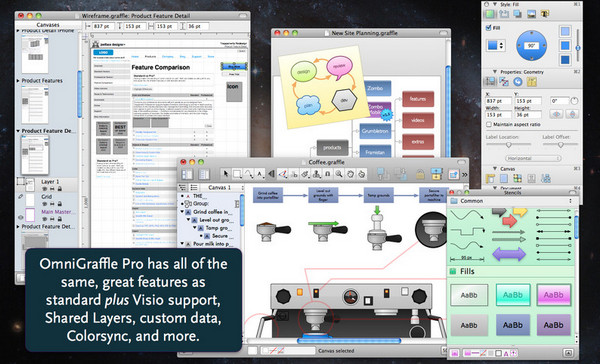
Task: Open the image fill inspector icon
Action: (531, 14)
